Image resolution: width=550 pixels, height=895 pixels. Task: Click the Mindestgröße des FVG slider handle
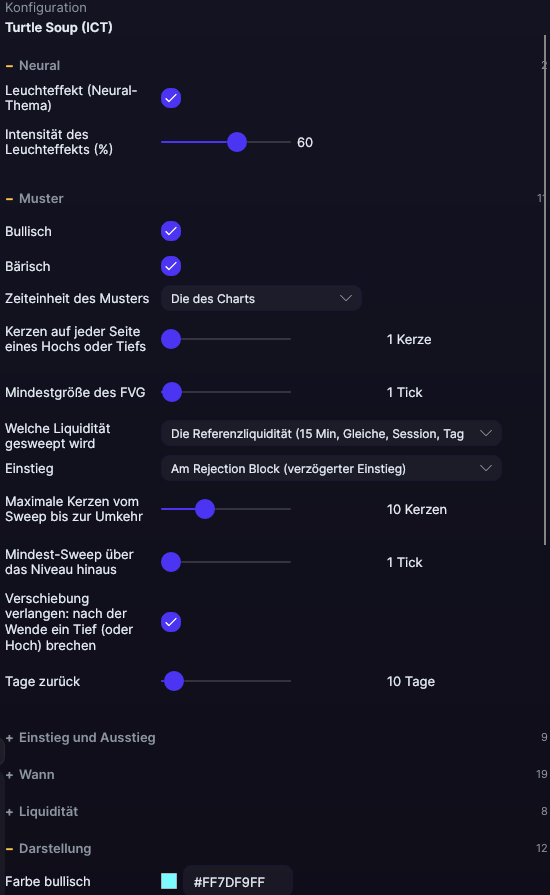click(172, 392)
